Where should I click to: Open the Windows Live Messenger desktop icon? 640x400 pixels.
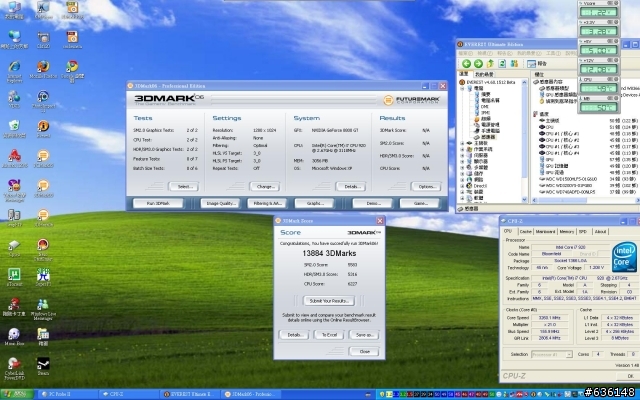[x=43, y=309]
